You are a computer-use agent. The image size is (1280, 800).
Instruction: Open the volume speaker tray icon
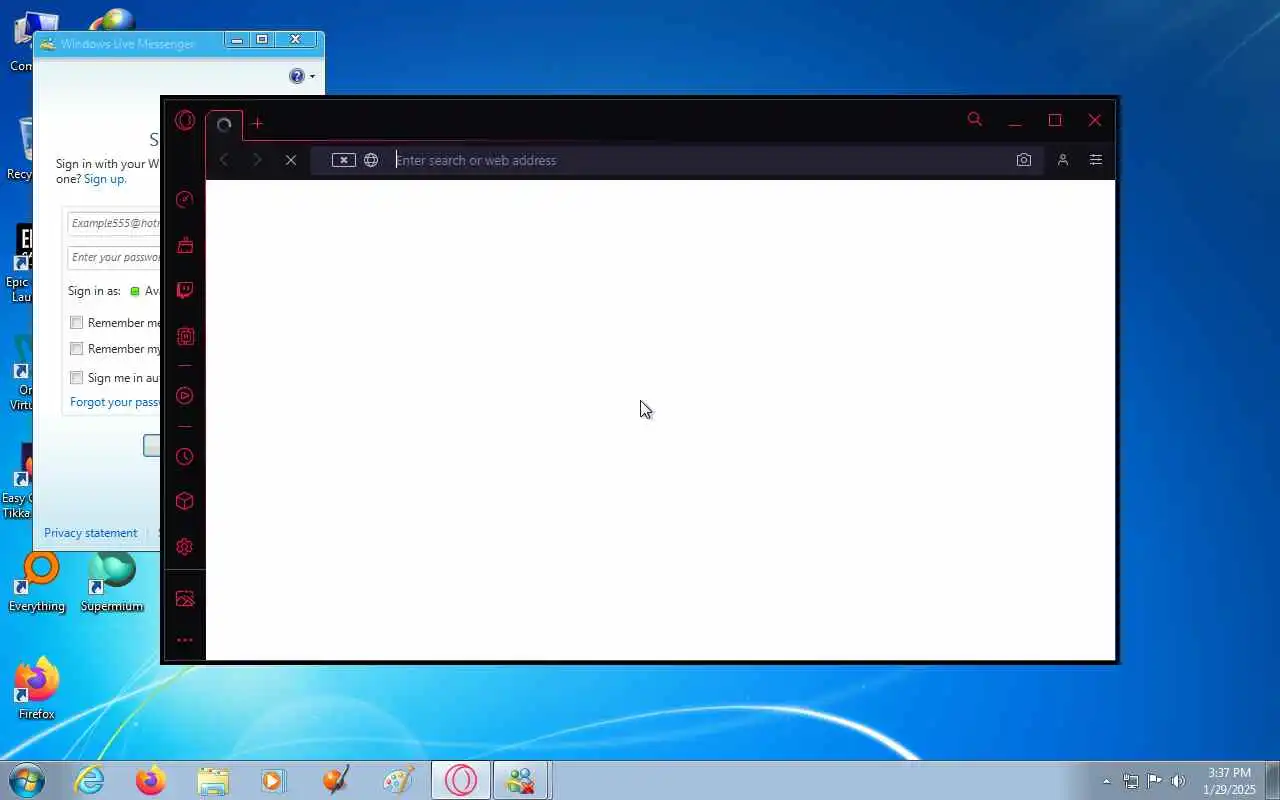(1178, 781)
